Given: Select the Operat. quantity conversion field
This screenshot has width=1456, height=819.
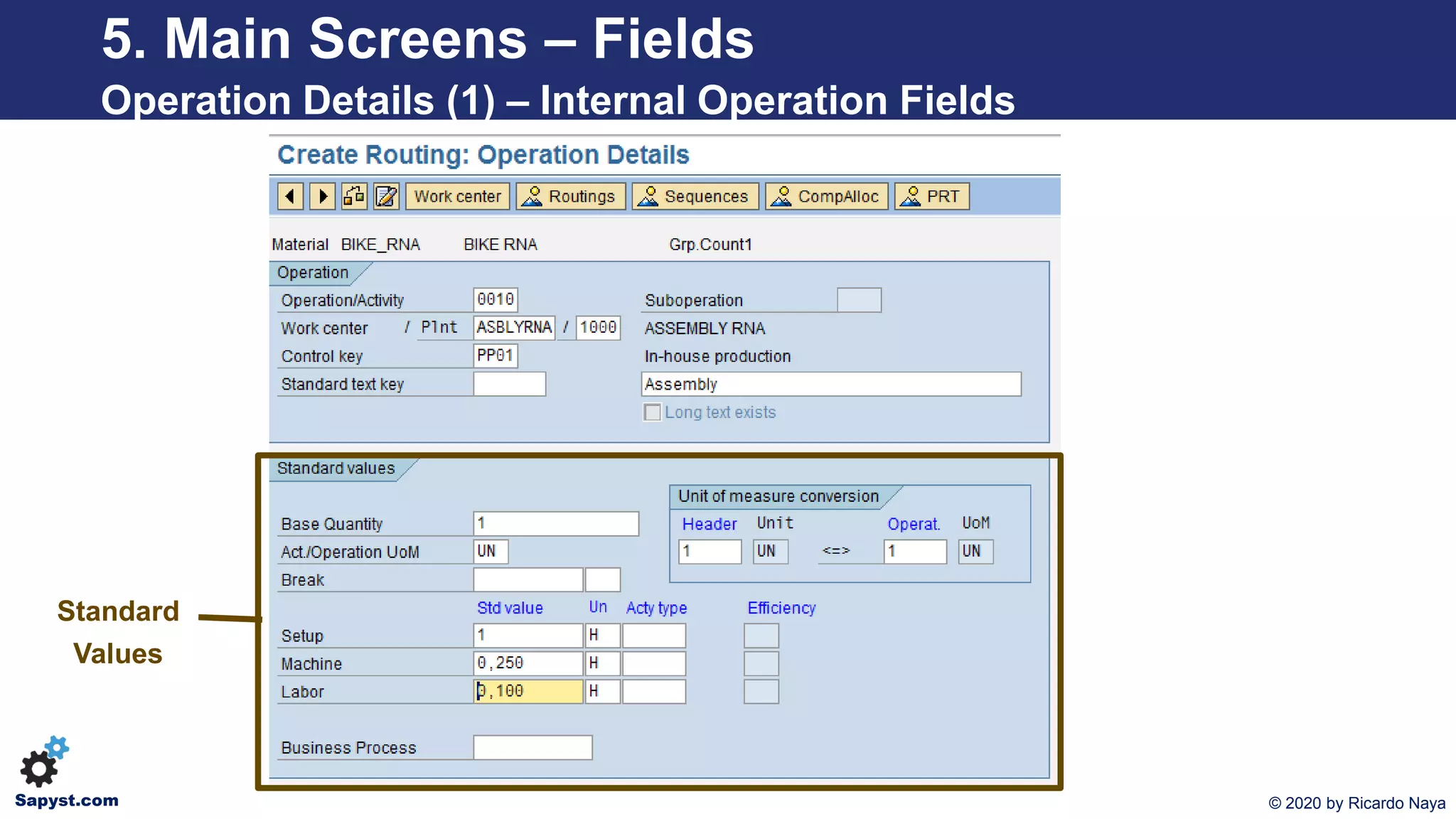Looking at the screenshot, I should click(x=915, y=552).
